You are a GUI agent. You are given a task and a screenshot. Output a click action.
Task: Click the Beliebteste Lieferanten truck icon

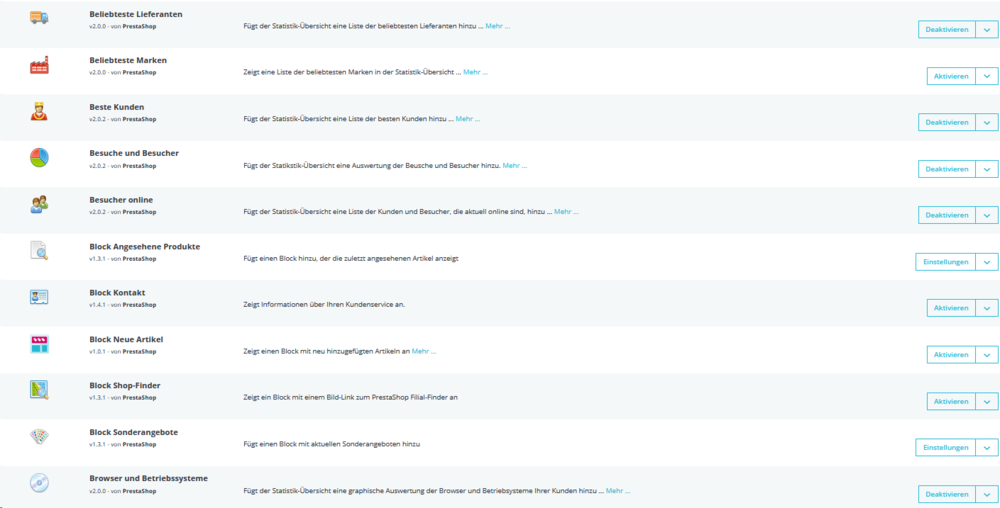[39, 18]
